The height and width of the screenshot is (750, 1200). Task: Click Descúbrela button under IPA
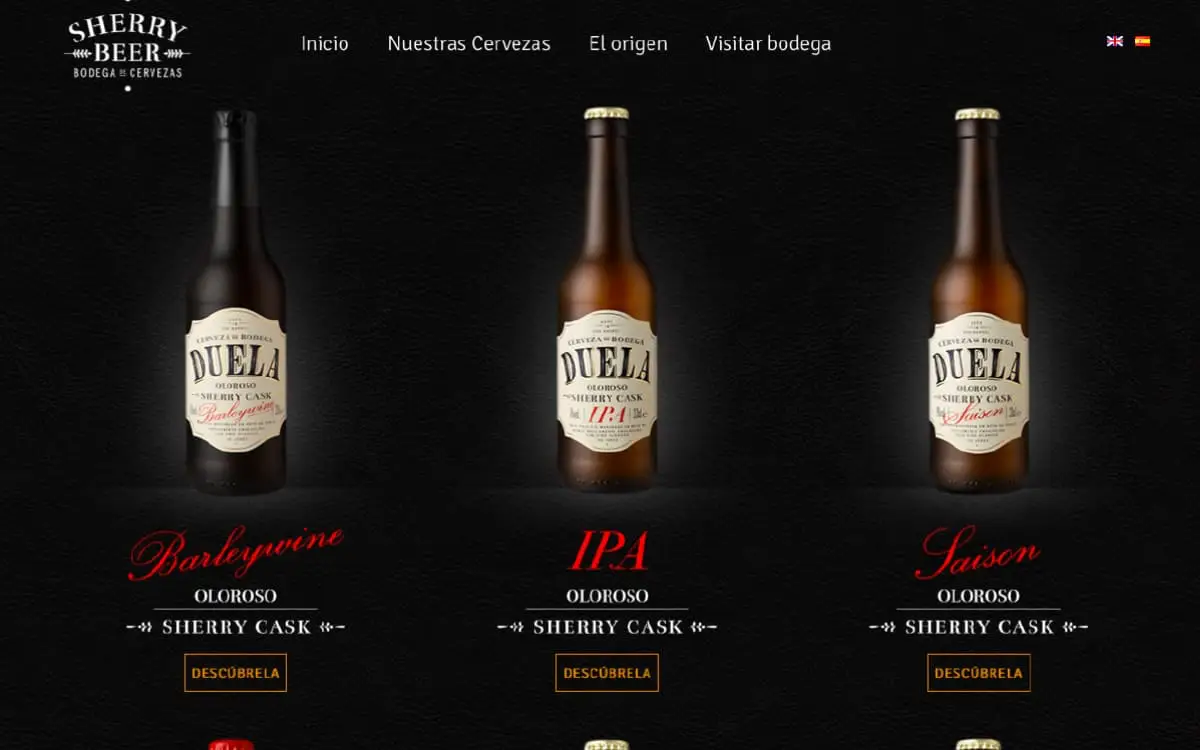point(607,673)
